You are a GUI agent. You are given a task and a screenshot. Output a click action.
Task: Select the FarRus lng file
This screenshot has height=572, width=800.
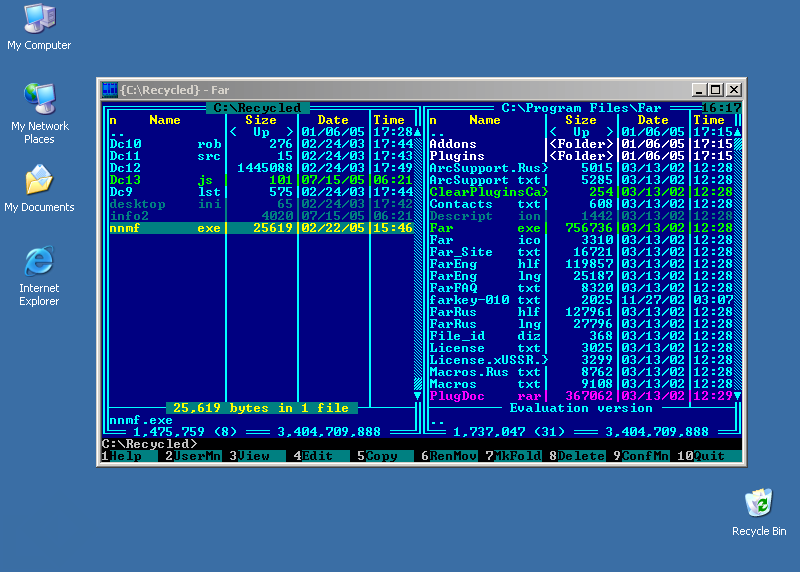point(581,324)
